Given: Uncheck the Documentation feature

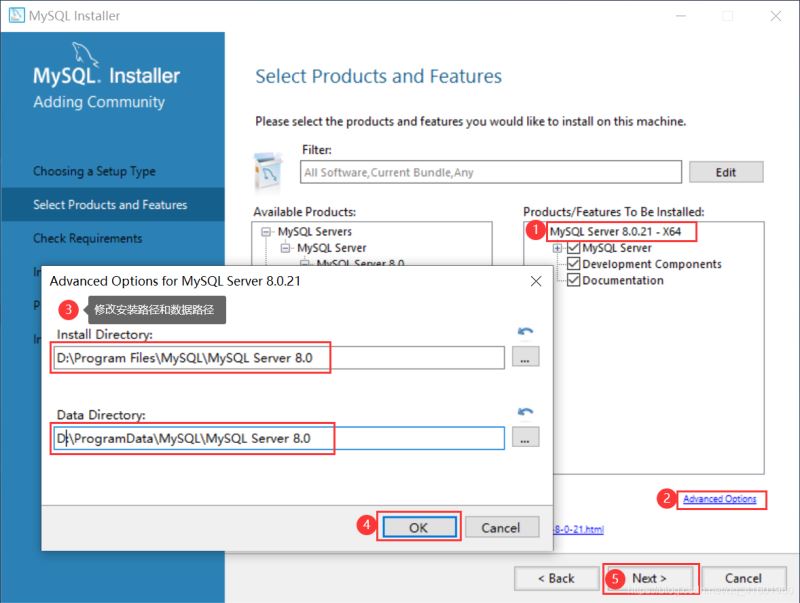Looking at the screenshot, I should tap(573, 280).
